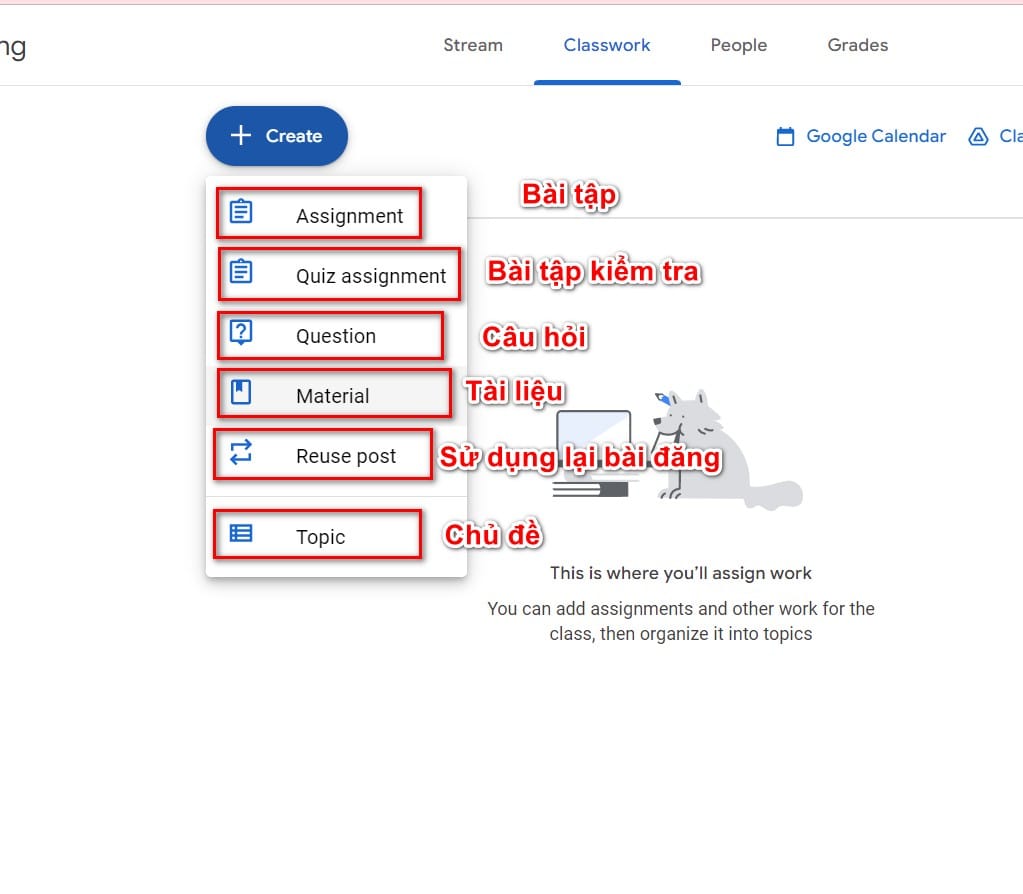Choose Quiz assignment from the Create menu
The width and height of the screenshot is (1023, 894).
(370, 276)
